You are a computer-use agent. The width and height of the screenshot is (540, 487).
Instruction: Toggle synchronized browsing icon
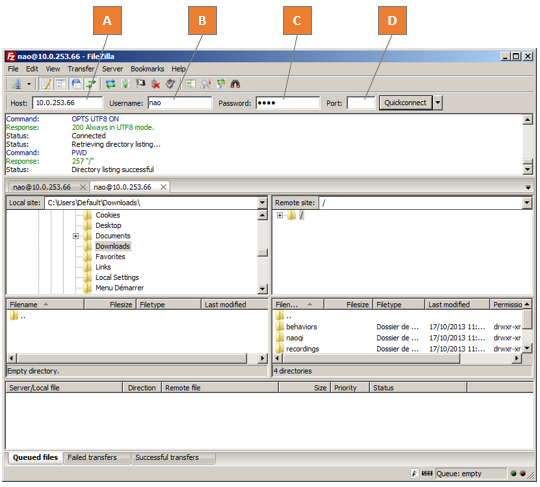point(220,84)
